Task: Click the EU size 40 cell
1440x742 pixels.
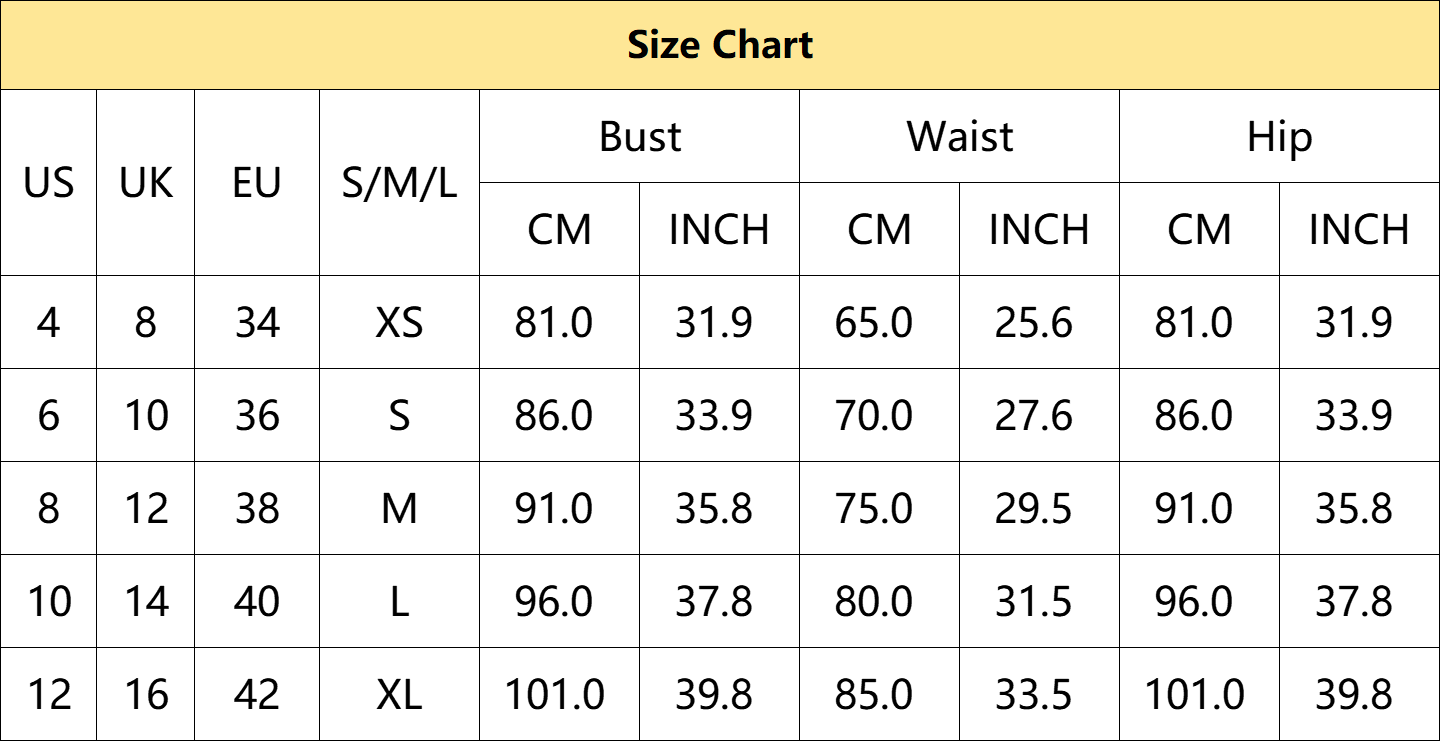Action: point(257,602)
